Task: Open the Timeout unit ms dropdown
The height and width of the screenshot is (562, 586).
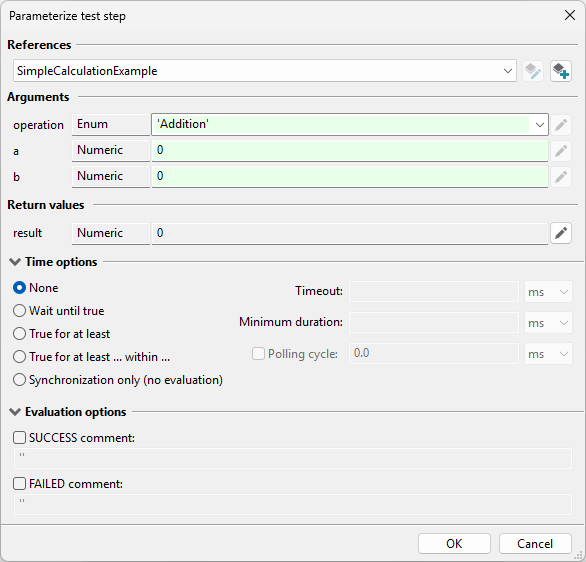Action: 548,292
